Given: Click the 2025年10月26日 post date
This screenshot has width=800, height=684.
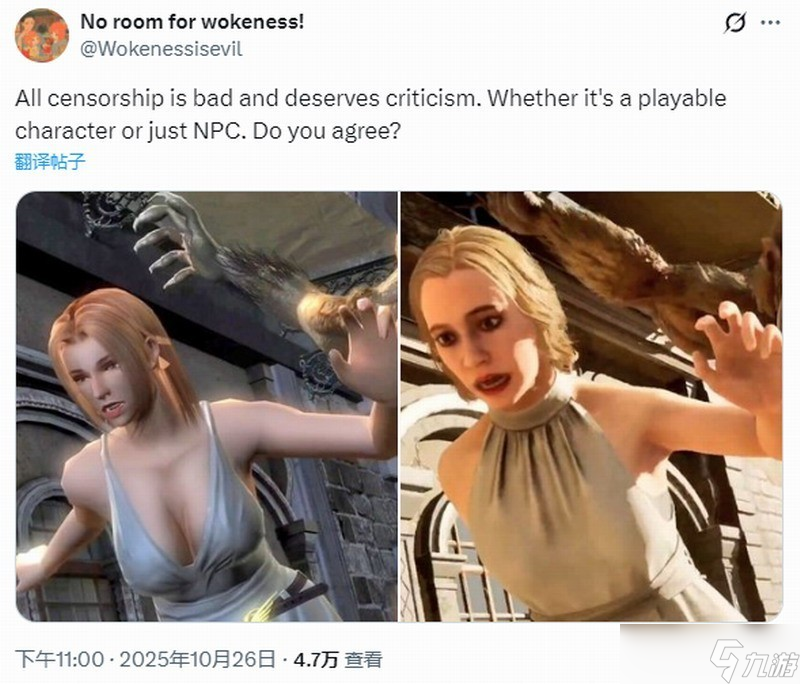Looking at the screenshot, I should 197,660.
